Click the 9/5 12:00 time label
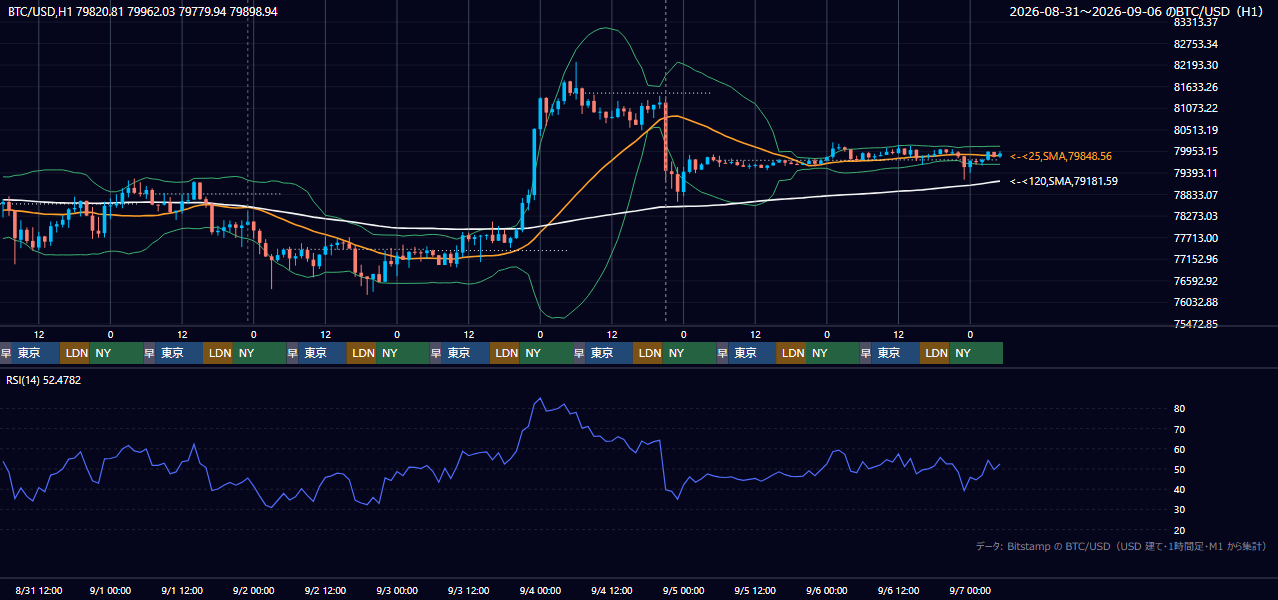 [x=755, y=590]
